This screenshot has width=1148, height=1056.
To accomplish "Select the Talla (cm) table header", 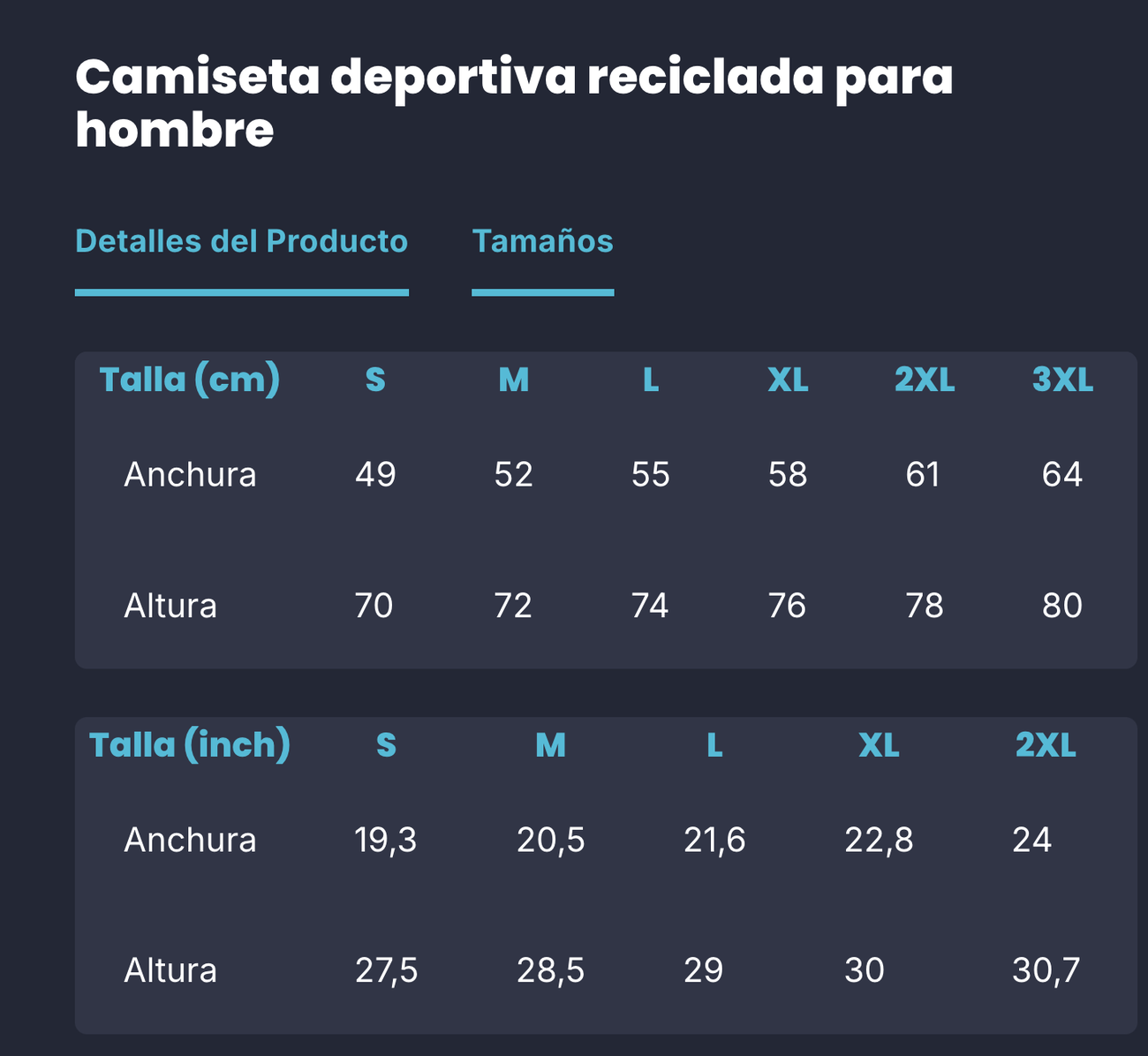I will [x=190, y=380].
